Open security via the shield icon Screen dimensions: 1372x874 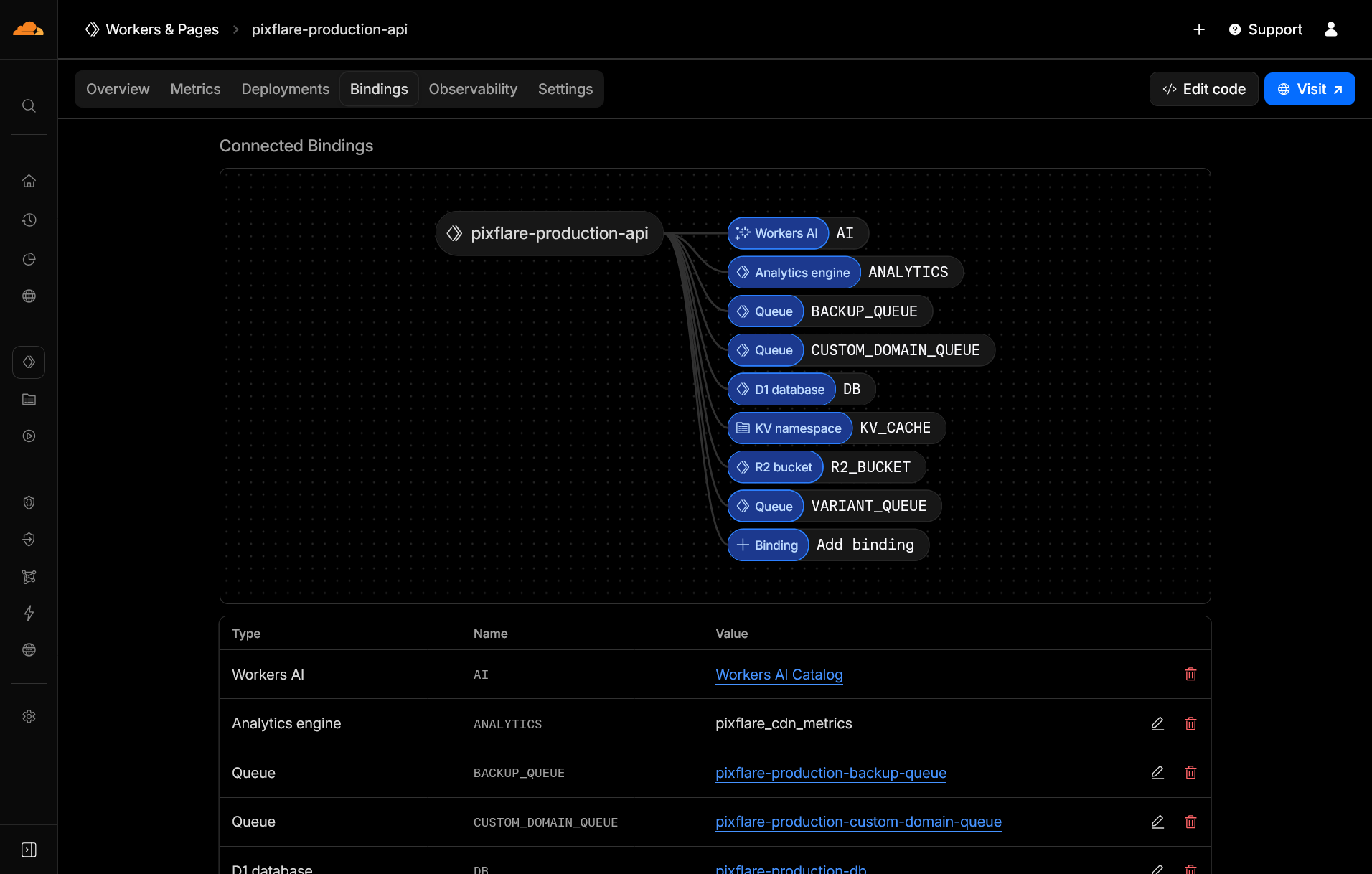29,502
